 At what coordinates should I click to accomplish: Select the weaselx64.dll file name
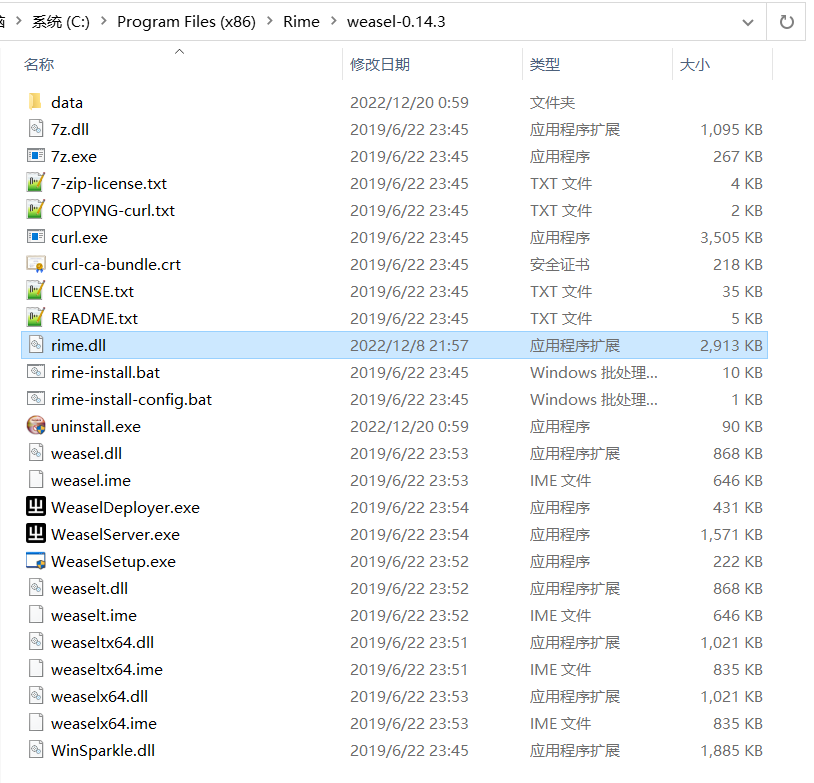pos(99,696)
